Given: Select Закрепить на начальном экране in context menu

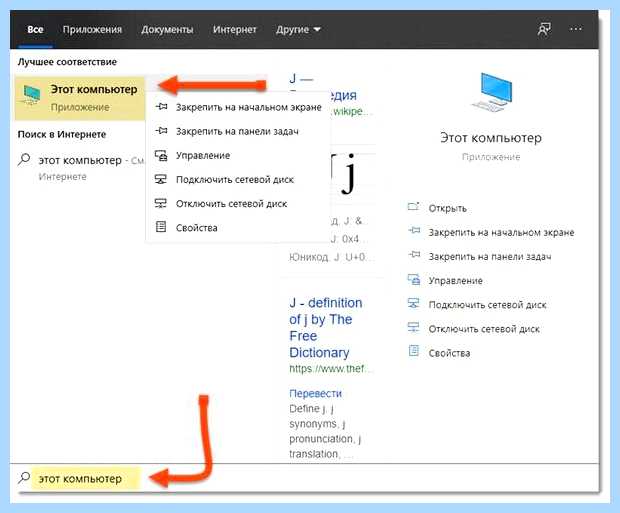Looking at the screenshot, I should click(238, 107).
